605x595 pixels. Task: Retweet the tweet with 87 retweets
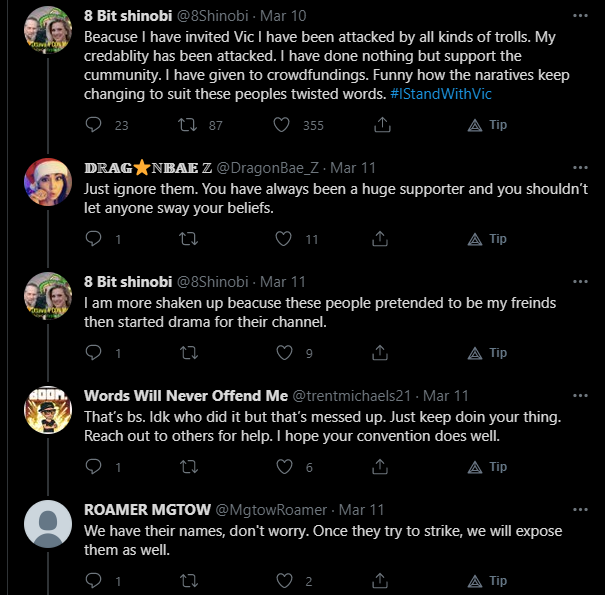pos(188,125)
